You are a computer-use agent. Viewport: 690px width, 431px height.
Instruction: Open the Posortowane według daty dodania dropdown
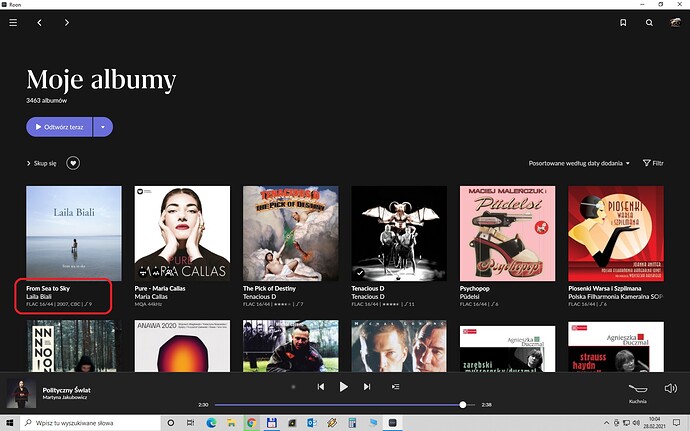click(x=579, y=163)
